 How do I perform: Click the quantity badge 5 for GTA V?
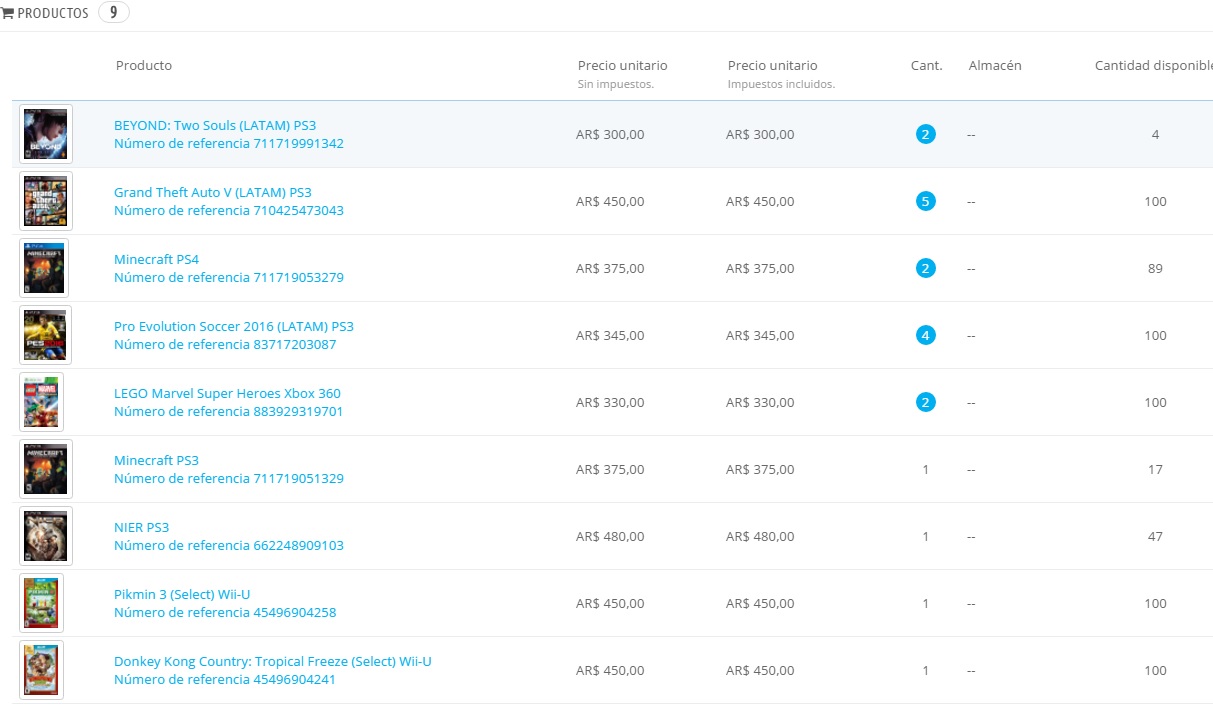925,201
